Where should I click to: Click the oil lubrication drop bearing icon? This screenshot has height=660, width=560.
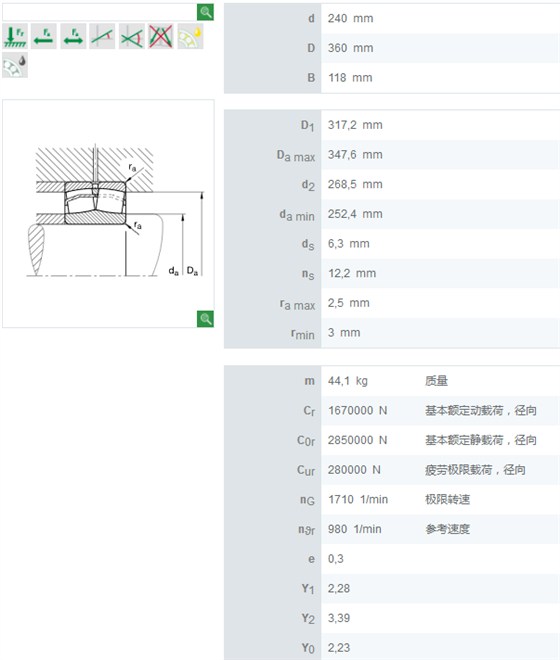[15, 65]
